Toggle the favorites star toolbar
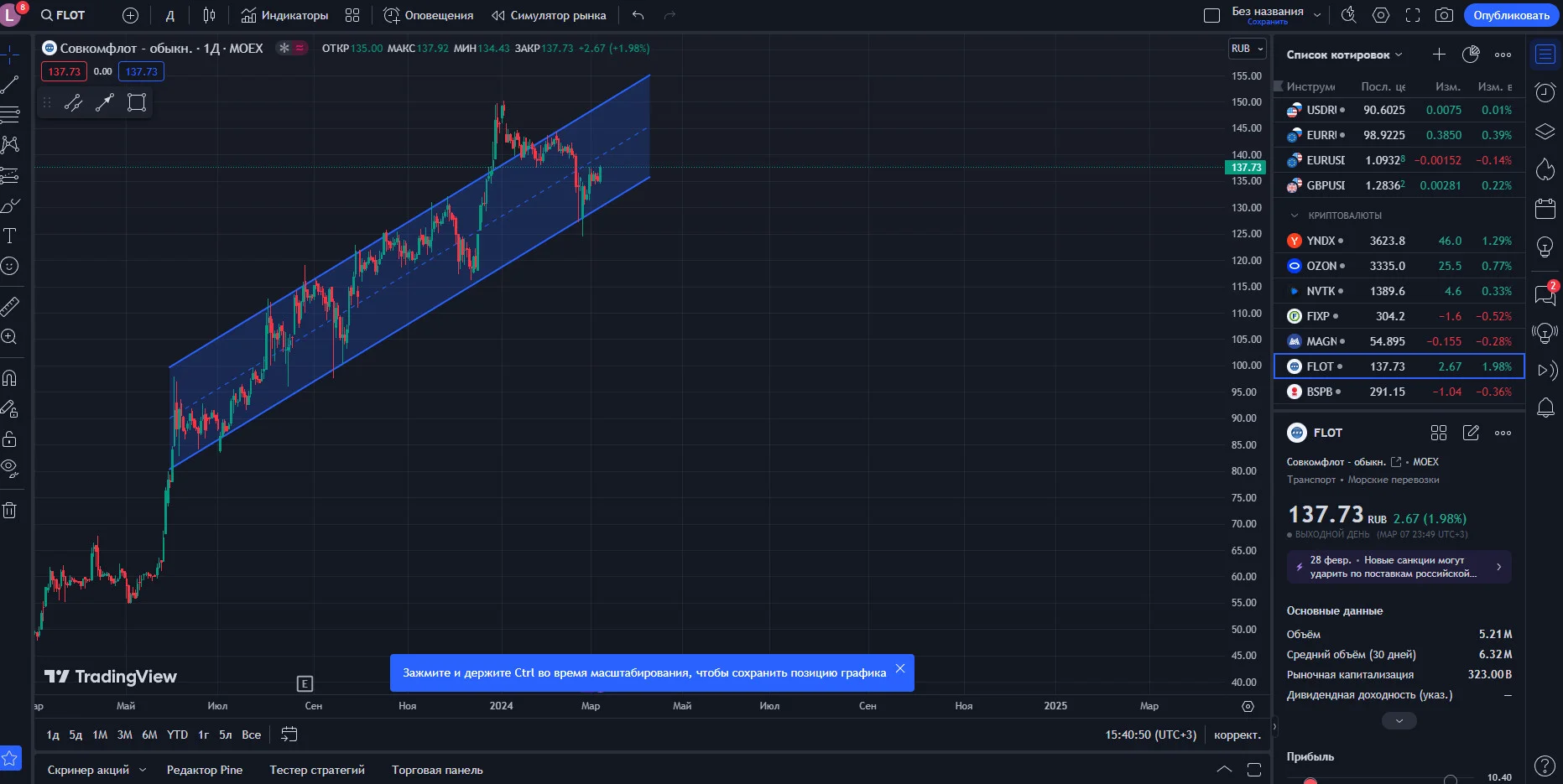Viewport: 1563px width, 784px height. tap(10, 758)
